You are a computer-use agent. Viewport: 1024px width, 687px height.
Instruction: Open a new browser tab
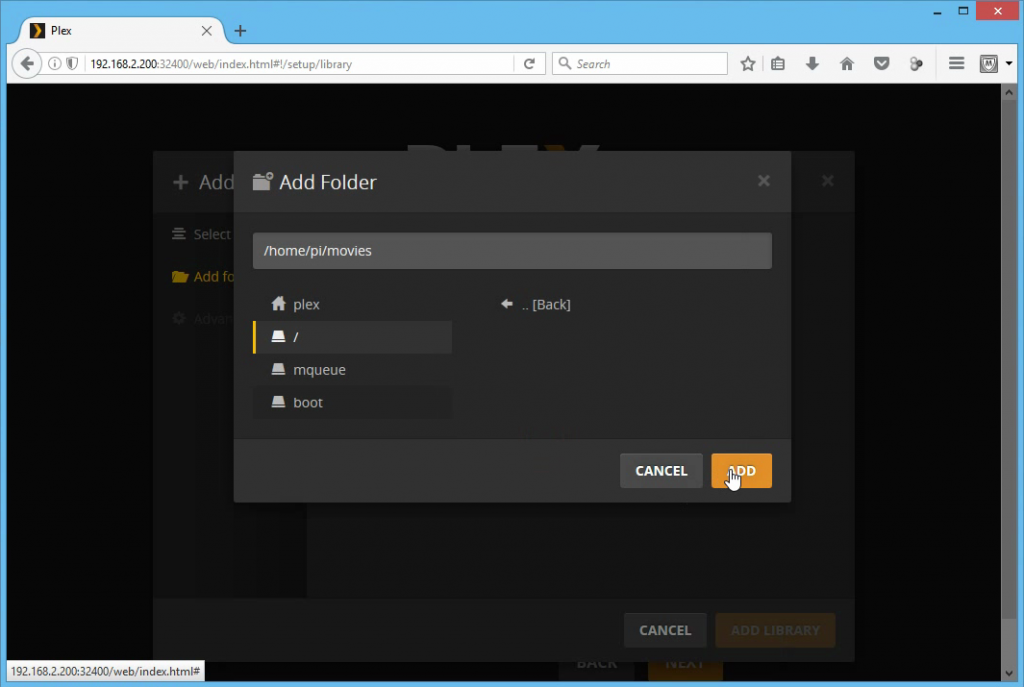pyautogui.click(x=240, y=31)
